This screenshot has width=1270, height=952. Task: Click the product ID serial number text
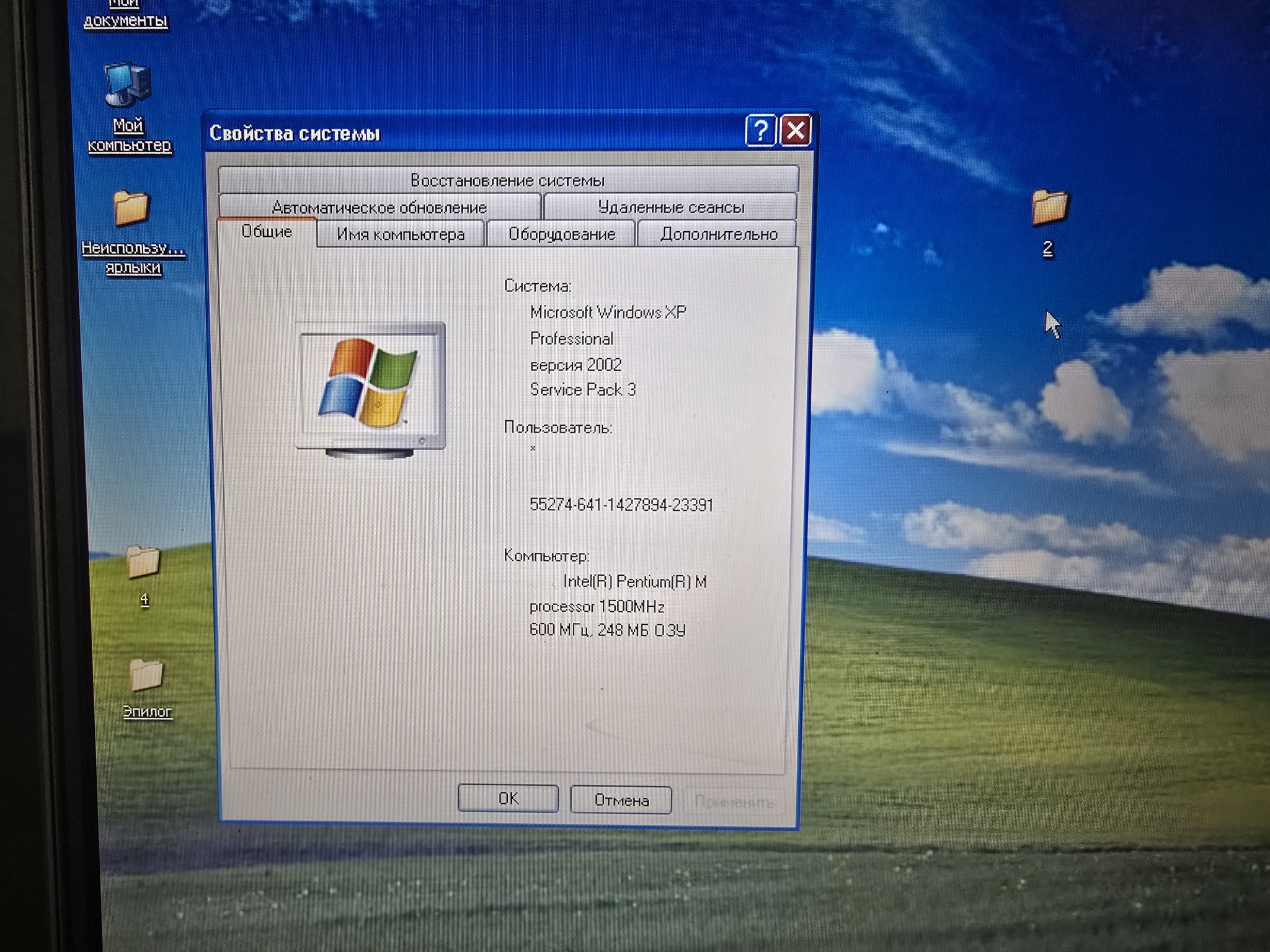tap(621, 505)
